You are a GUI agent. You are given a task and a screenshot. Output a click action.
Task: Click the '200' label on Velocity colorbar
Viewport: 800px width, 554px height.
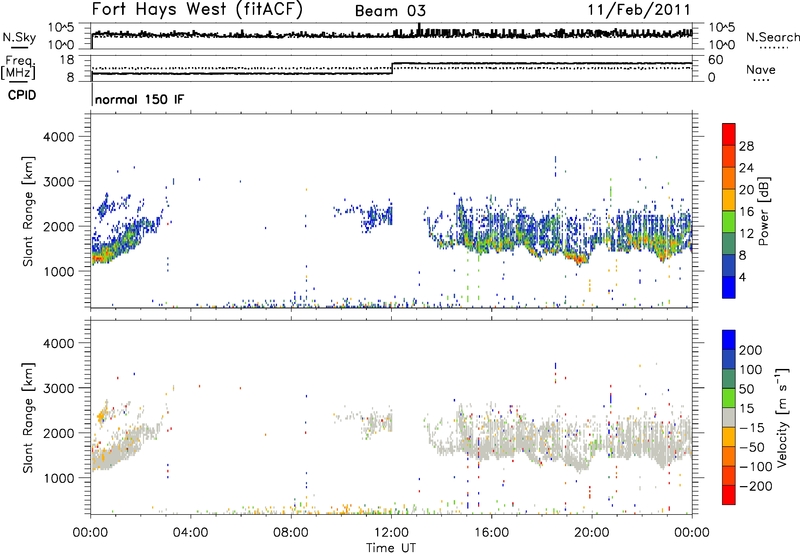(751, 350)
